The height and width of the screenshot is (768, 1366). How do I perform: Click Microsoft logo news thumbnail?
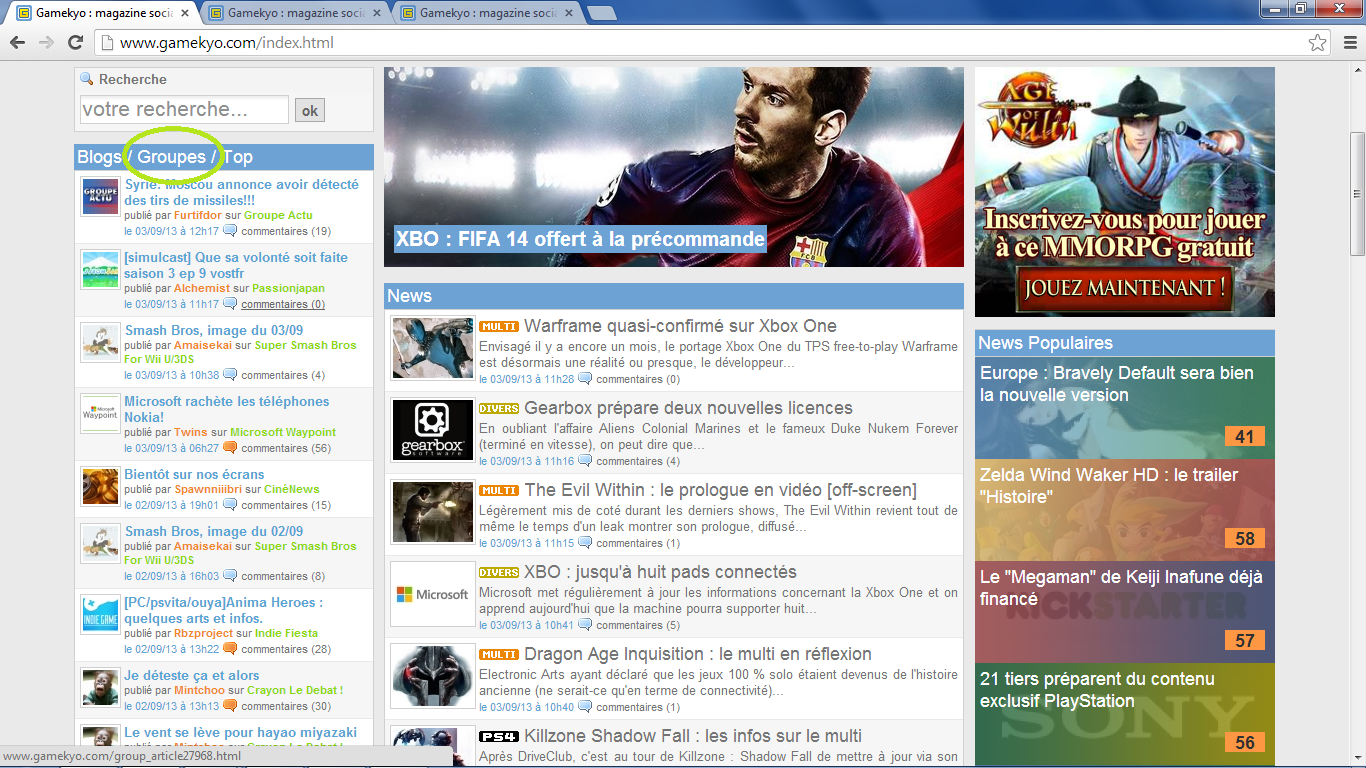coord(432,594)
